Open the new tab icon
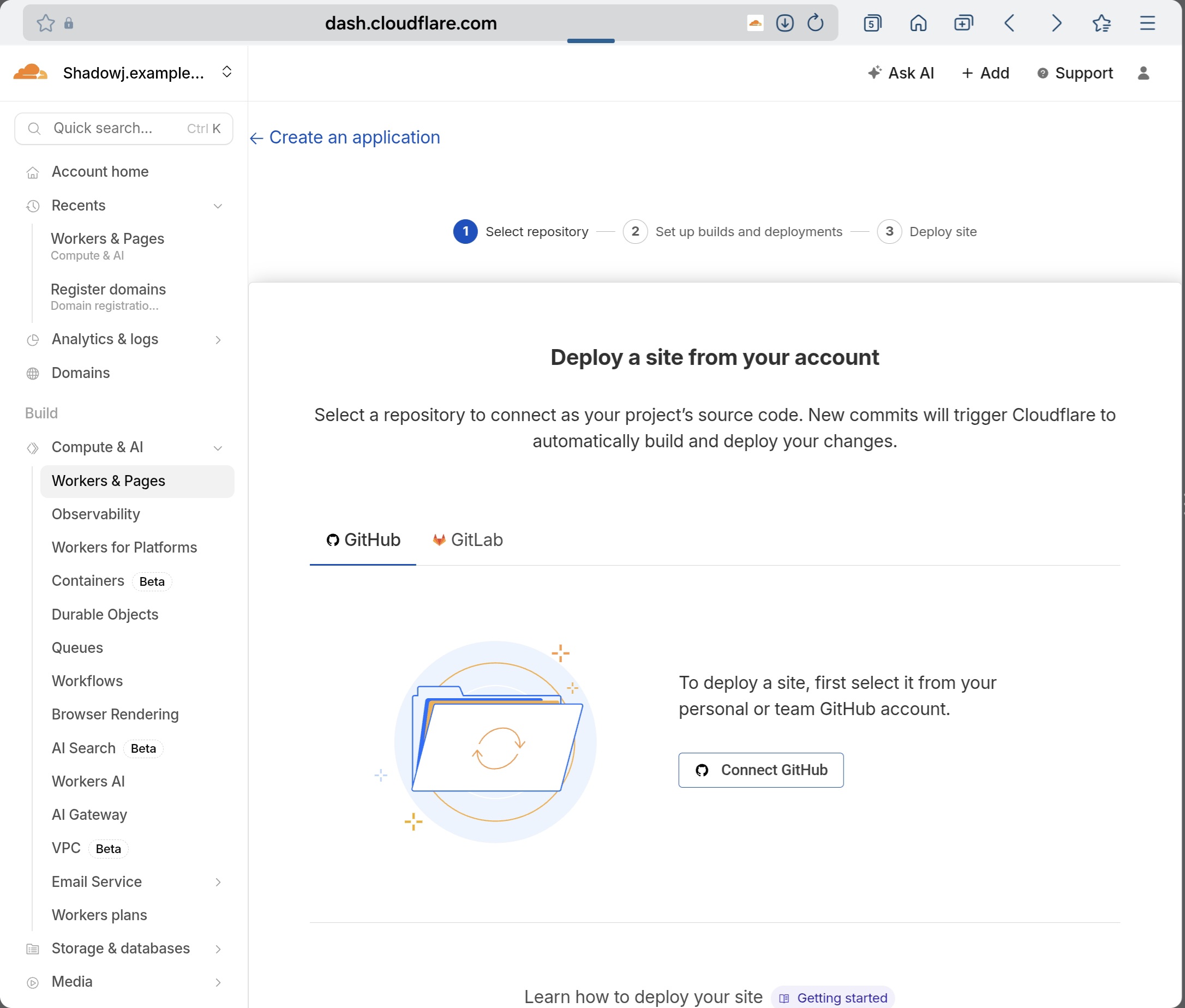 (x=964, y=23)
